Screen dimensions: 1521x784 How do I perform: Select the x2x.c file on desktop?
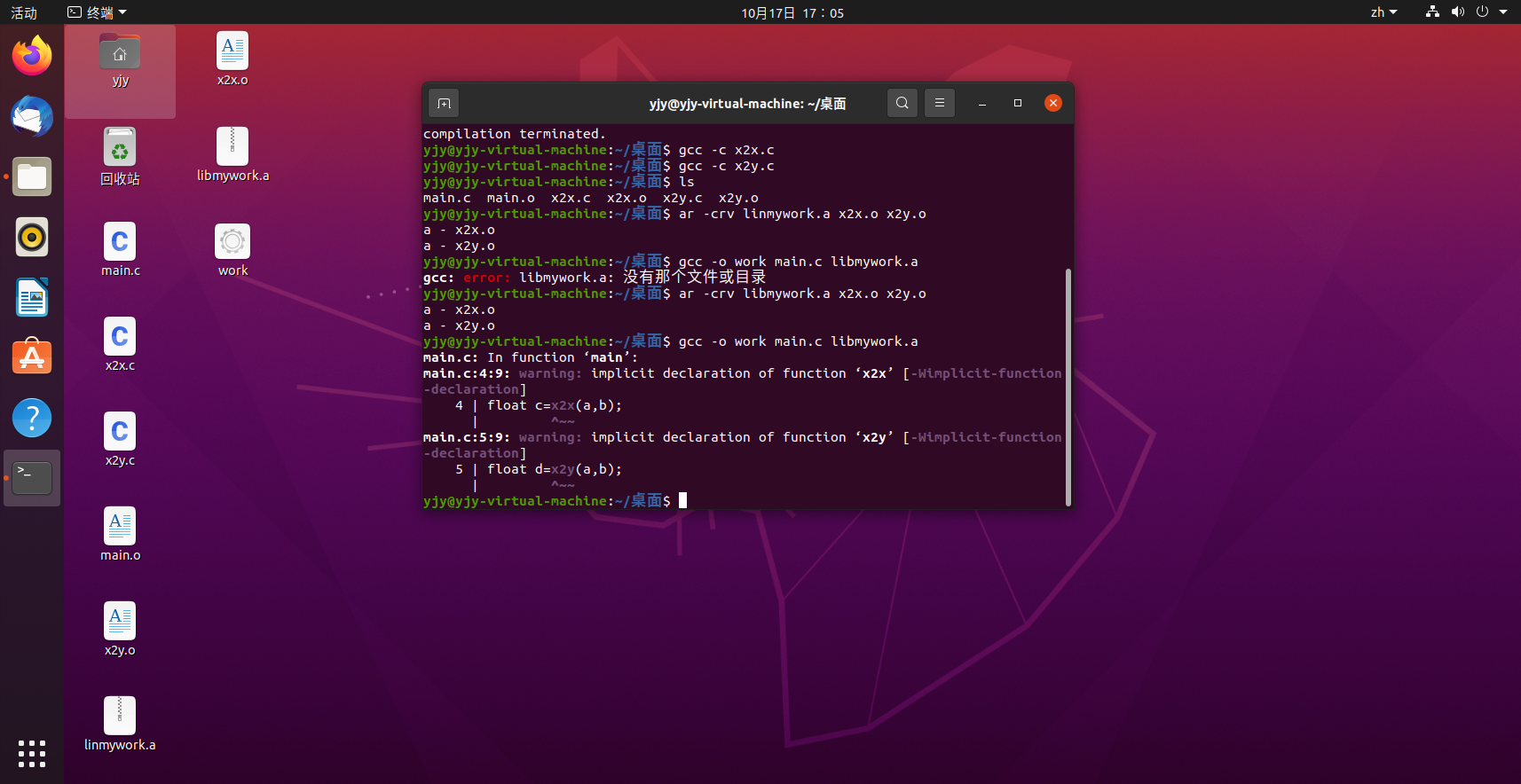[x=120, y=345]
